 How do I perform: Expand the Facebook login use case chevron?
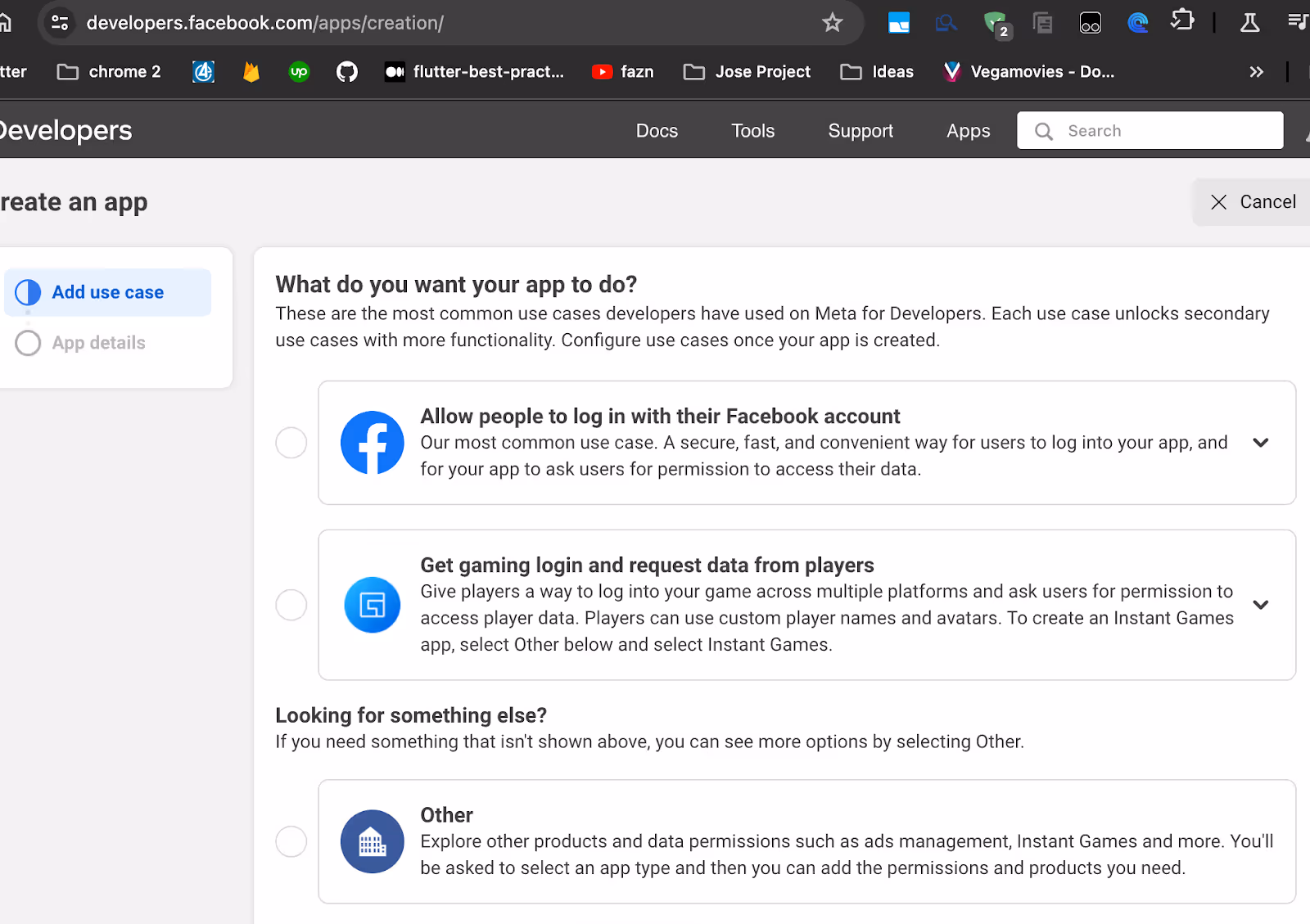[1261, 443]
